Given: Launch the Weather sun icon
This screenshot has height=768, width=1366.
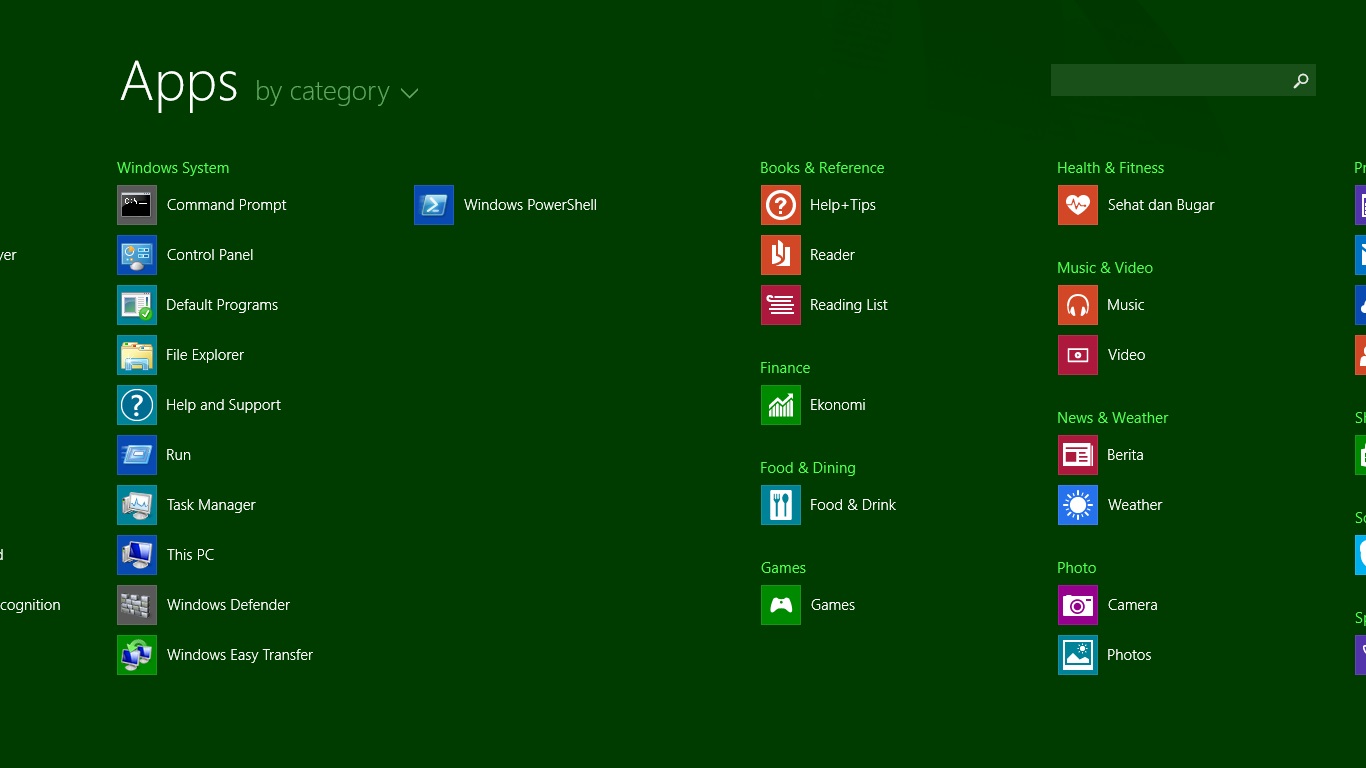Looking at the screenshot, I should [x=1078, y=505].
